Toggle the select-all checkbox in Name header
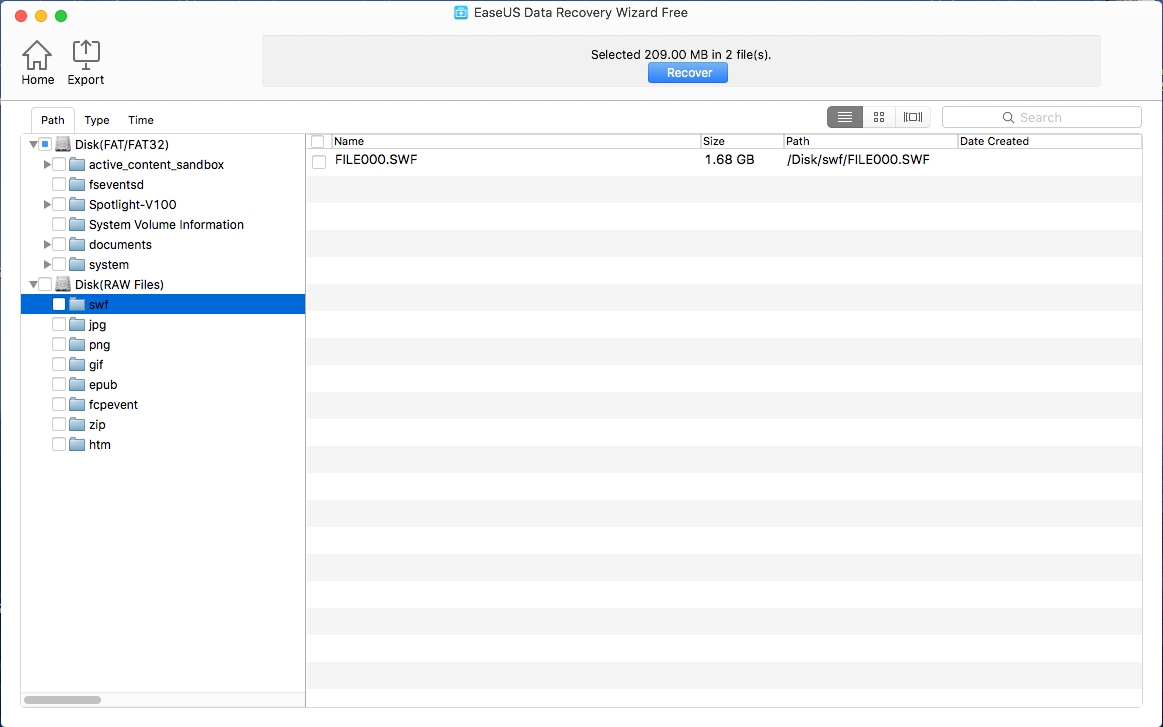The image size is (1163, 727). [317, 141]
